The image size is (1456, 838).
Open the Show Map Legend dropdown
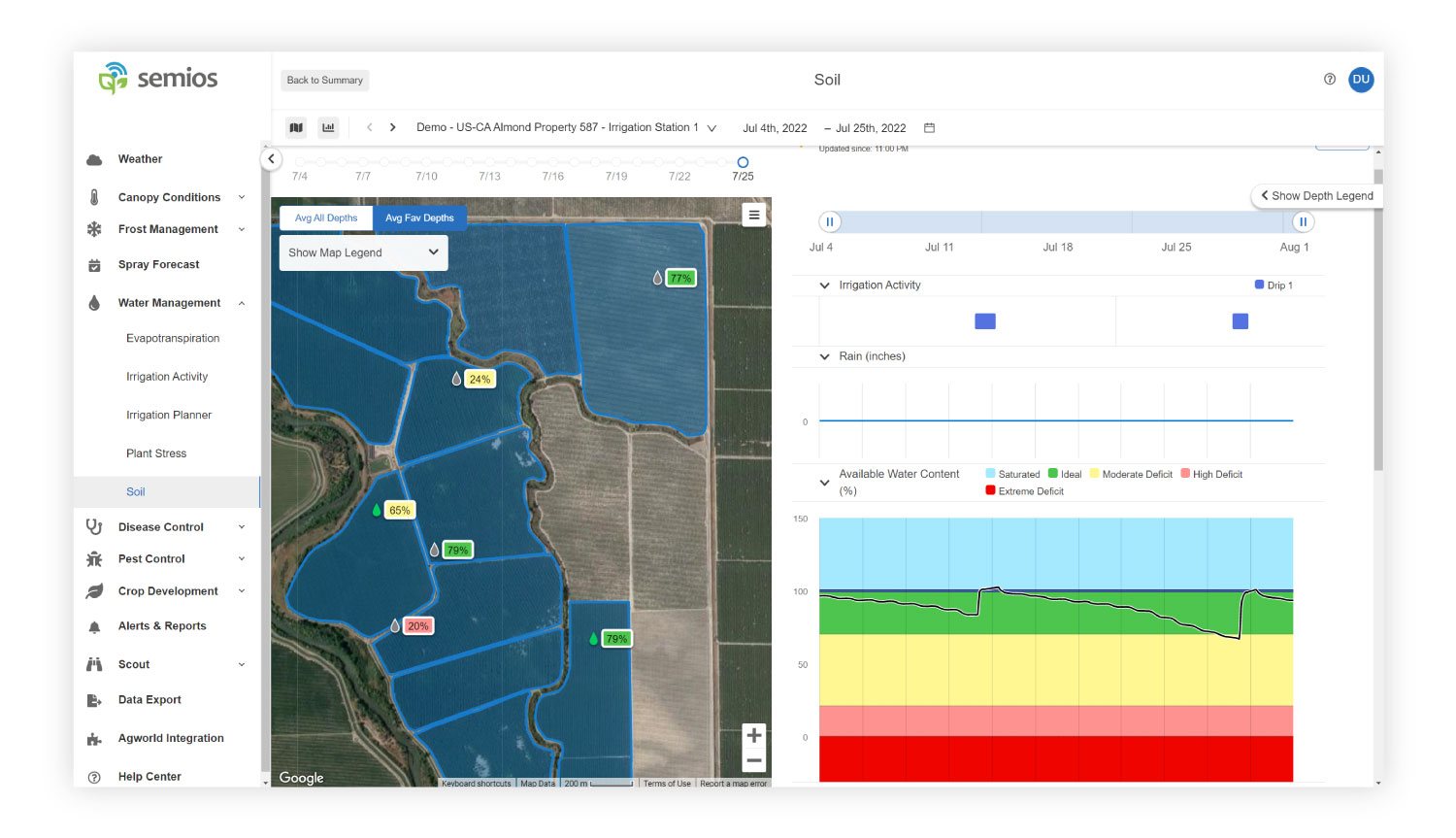tap(364, 252)
